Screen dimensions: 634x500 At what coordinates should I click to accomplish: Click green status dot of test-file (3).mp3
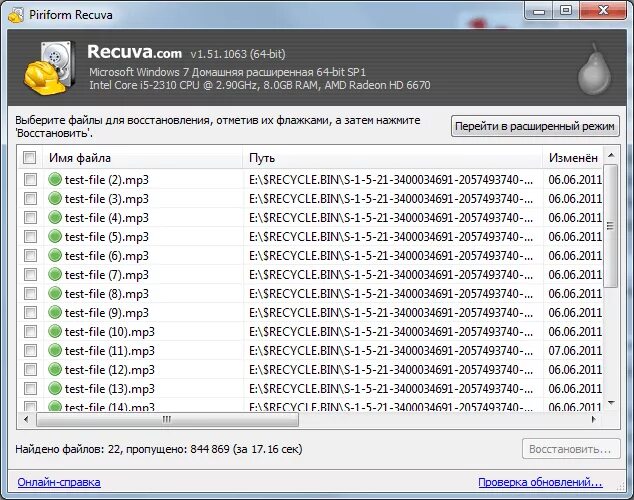[55, 198]
